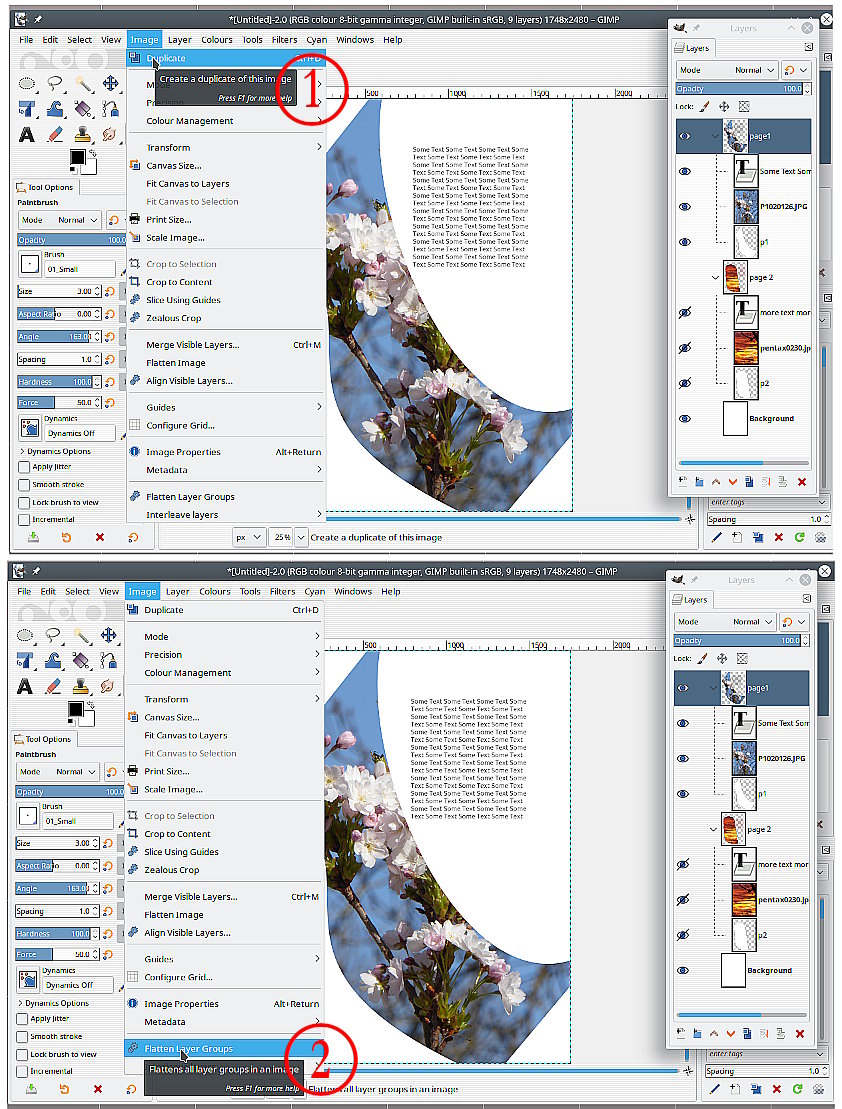Open layer Mode dropdown in upper Layers panel
842x1109 pixels.
click(727, 70)
